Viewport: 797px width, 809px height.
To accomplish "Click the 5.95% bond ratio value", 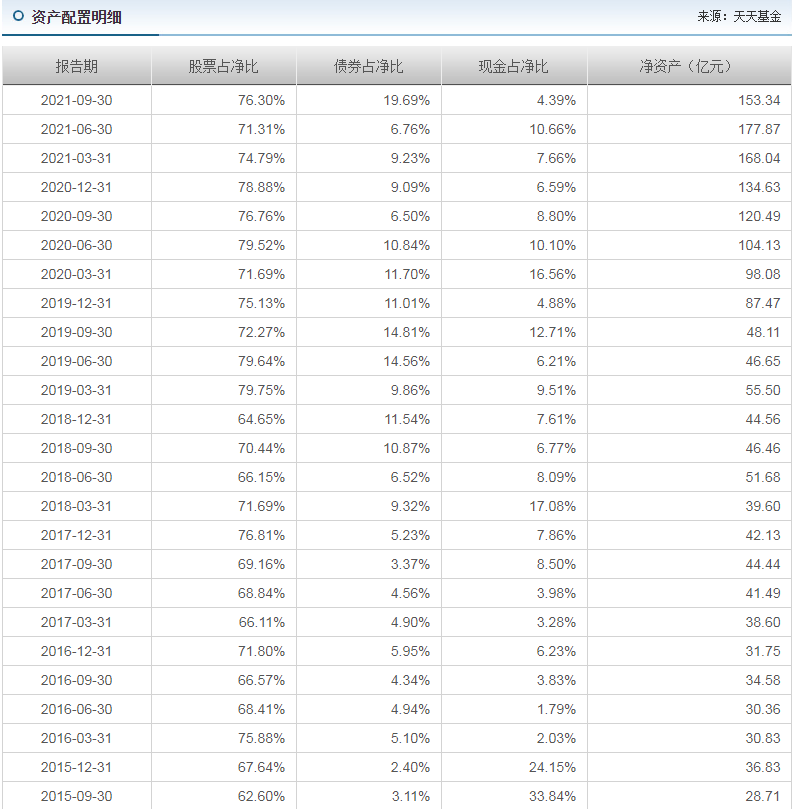I will tap(410, 651).
